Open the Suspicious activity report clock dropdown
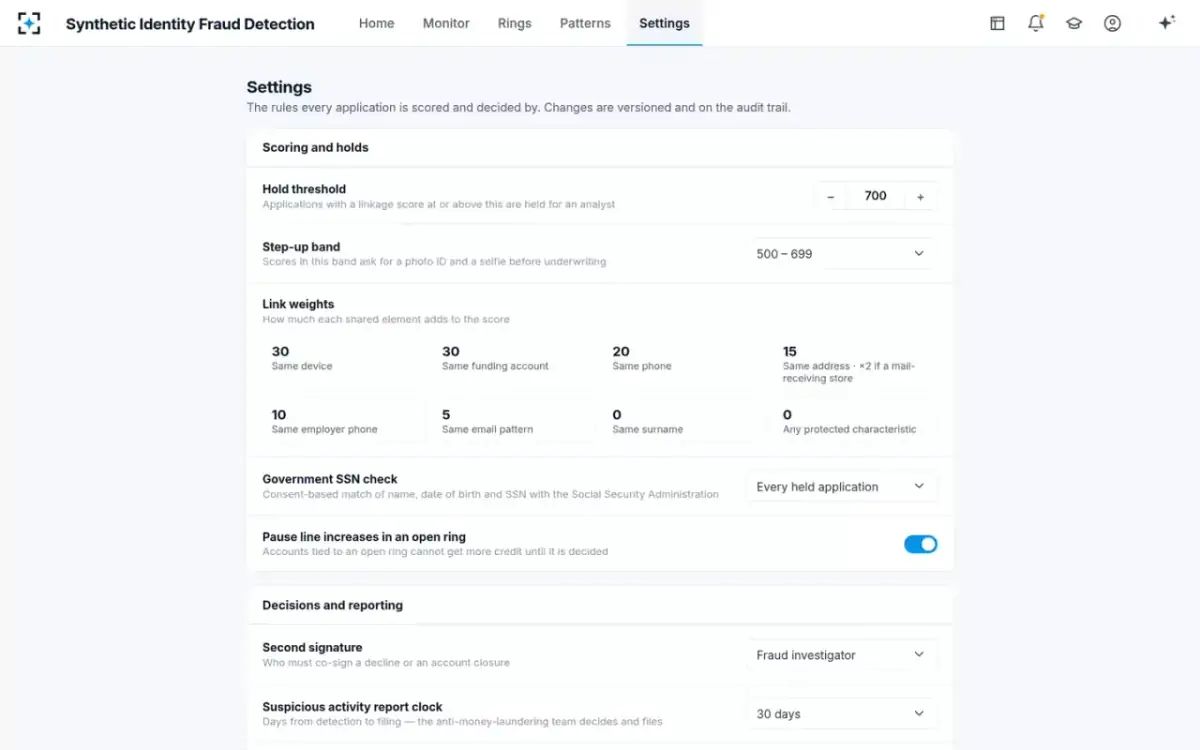The height and width of the screenshot is (750, 1200). coord(842,714)
